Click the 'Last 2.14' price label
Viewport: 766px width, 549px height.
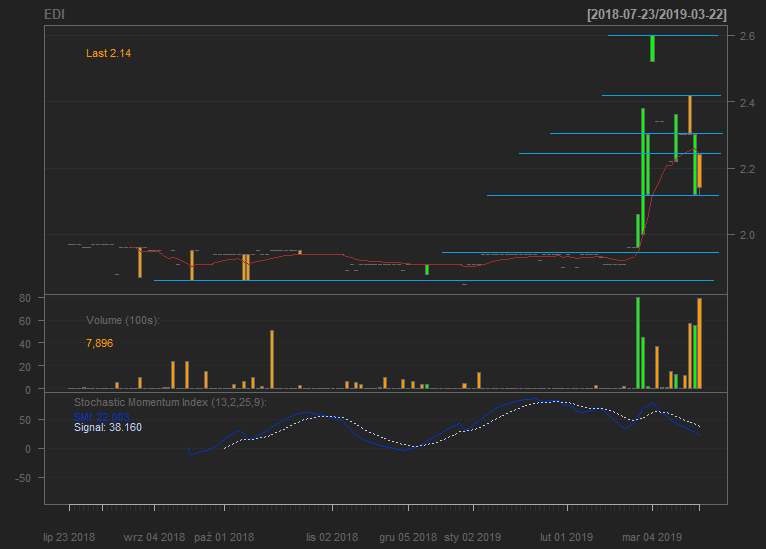point(108,53)
